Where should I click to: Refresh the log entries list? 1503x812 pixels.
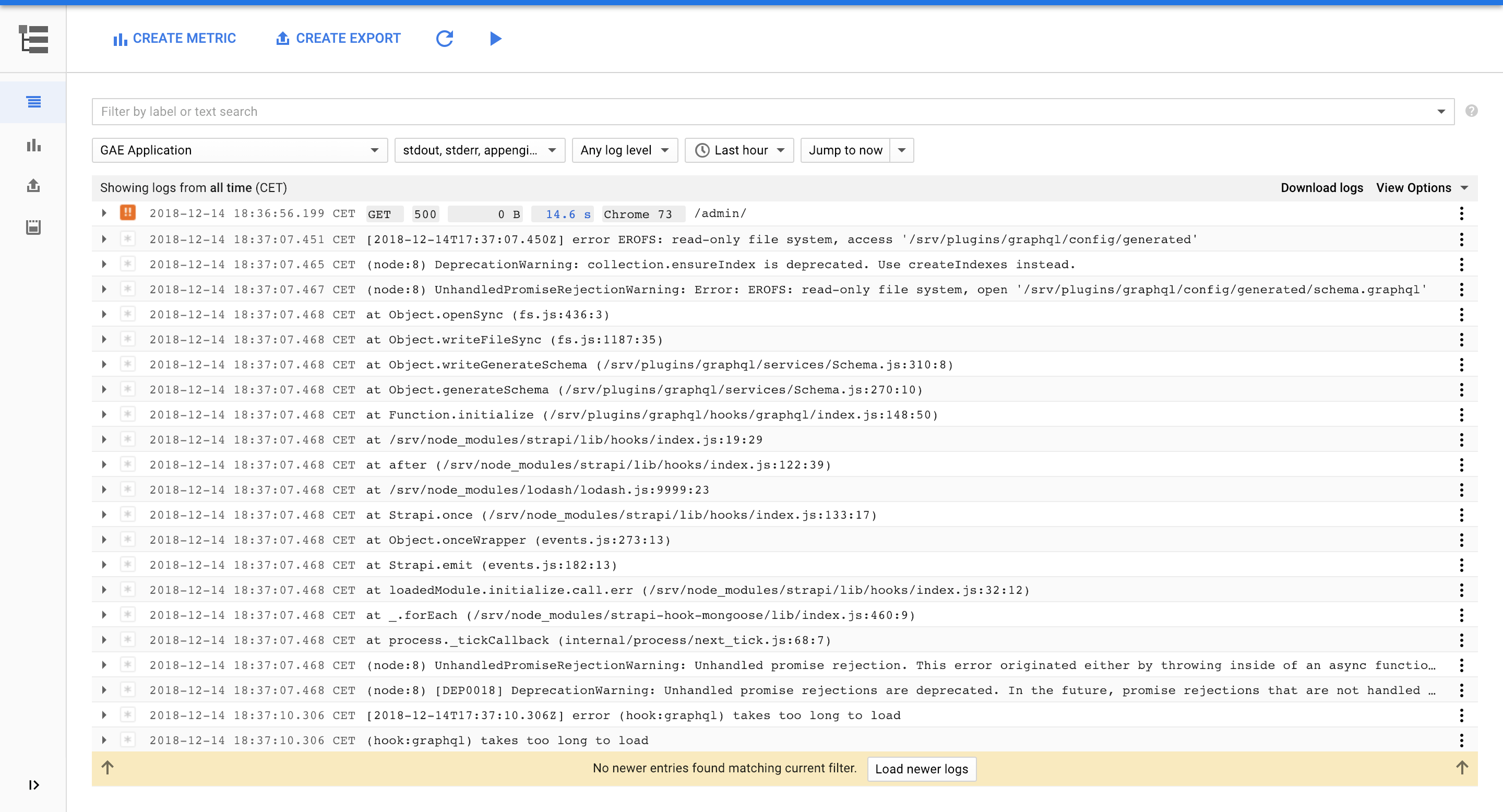pyautogui.click(x=445, y=39)
